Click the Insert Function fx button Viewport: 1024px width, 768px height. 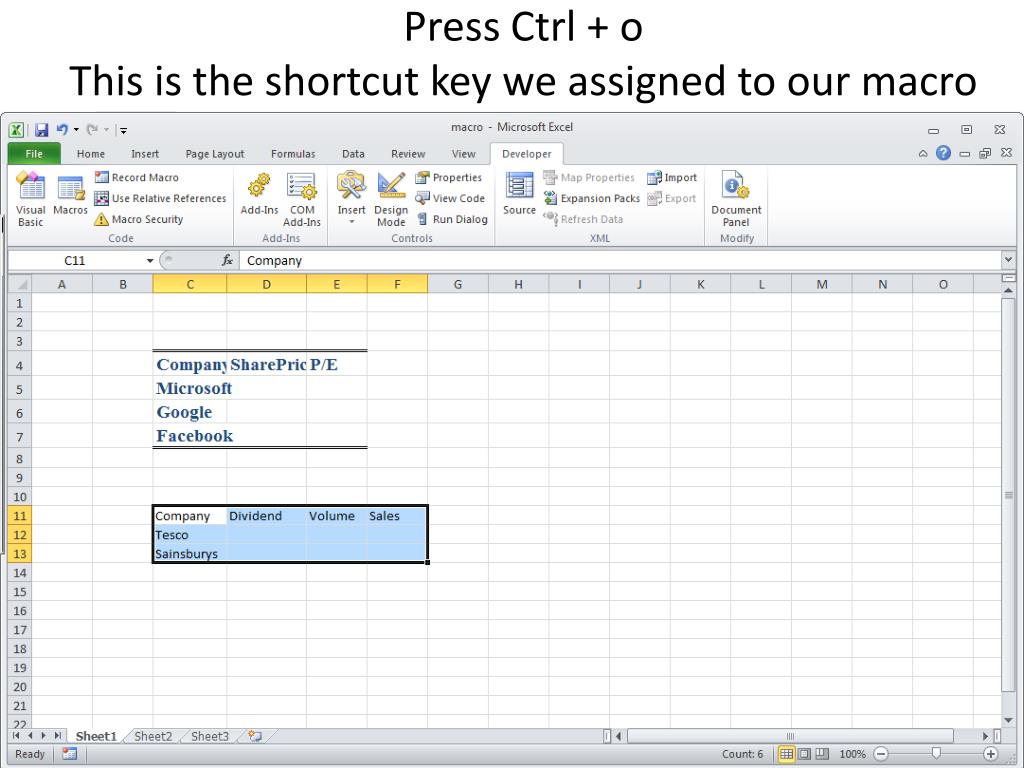[x=227, y=260]
